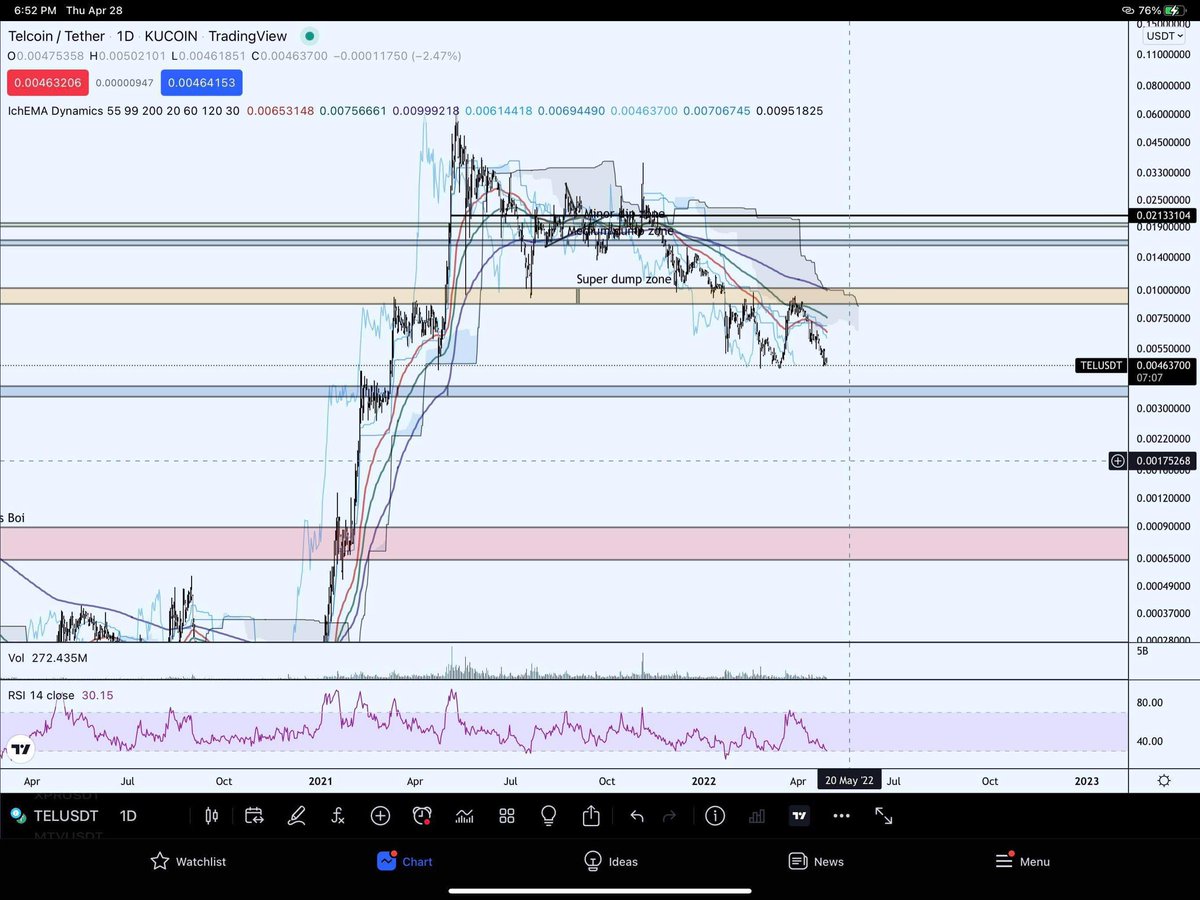The width and height of the screenshot is (1200, 900).
Task: Tap the TradingView logo toolbar button
Action: click(799, 816)
